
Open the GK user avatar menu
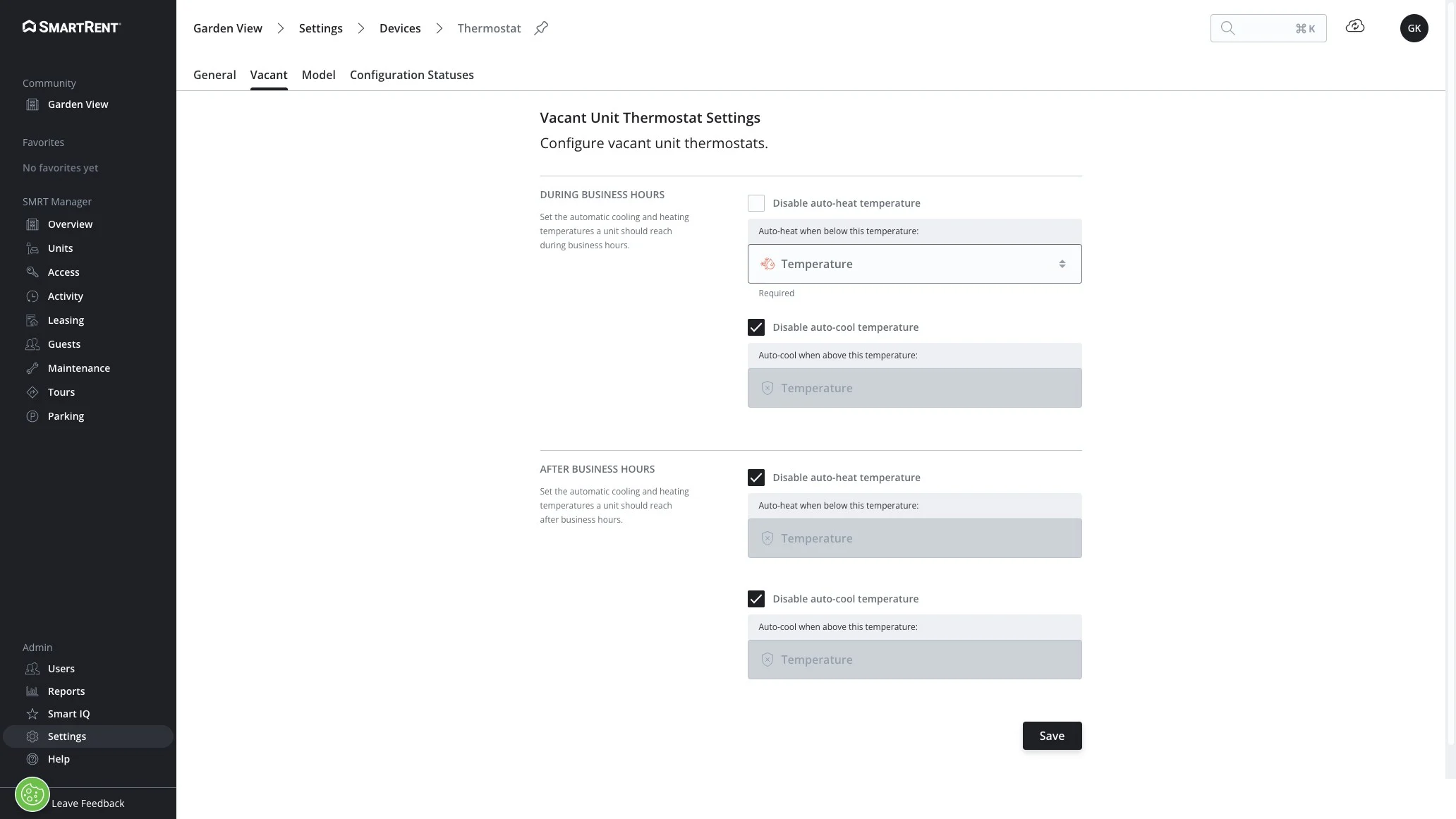(x=1414, y=28)
